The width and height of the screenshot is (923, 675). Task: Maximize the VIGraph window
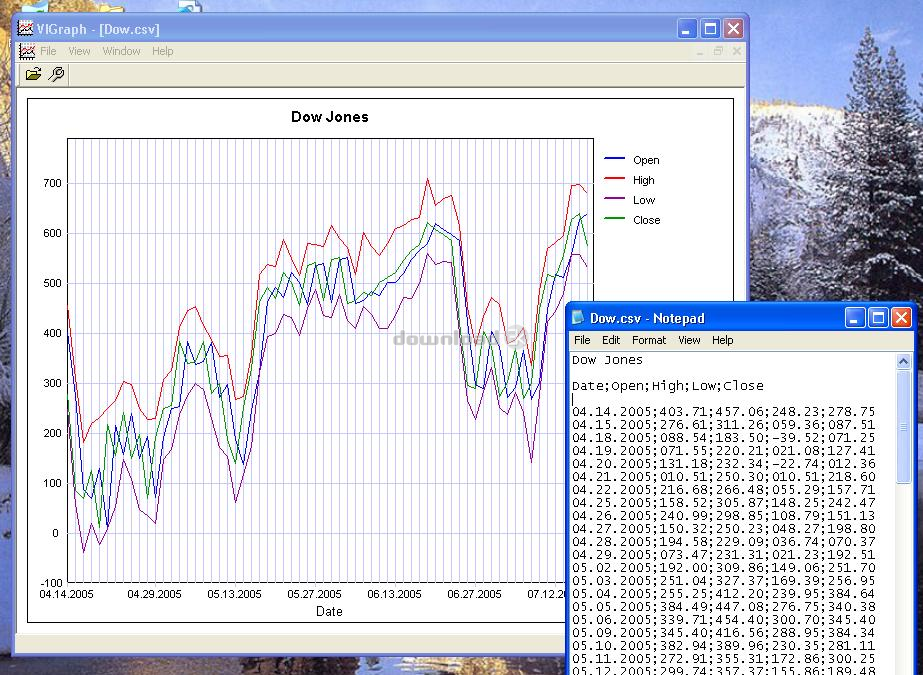710,29
